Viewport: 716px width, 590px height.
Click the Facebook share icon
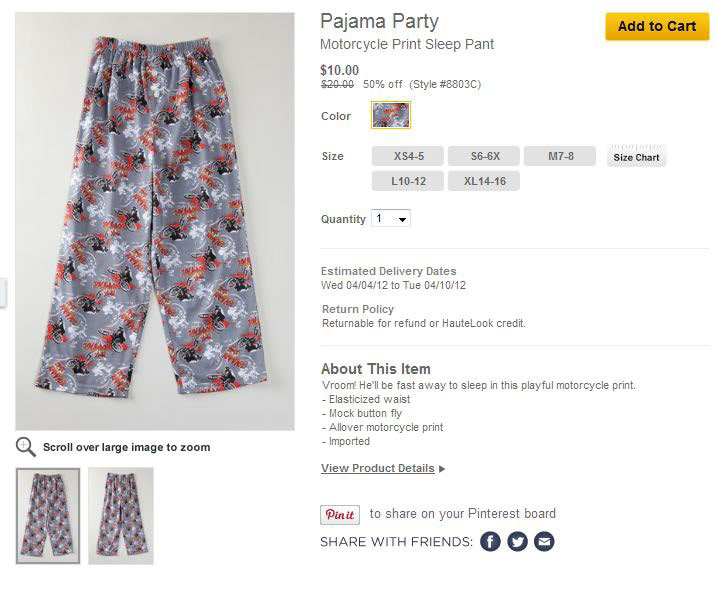coord(490,542)
